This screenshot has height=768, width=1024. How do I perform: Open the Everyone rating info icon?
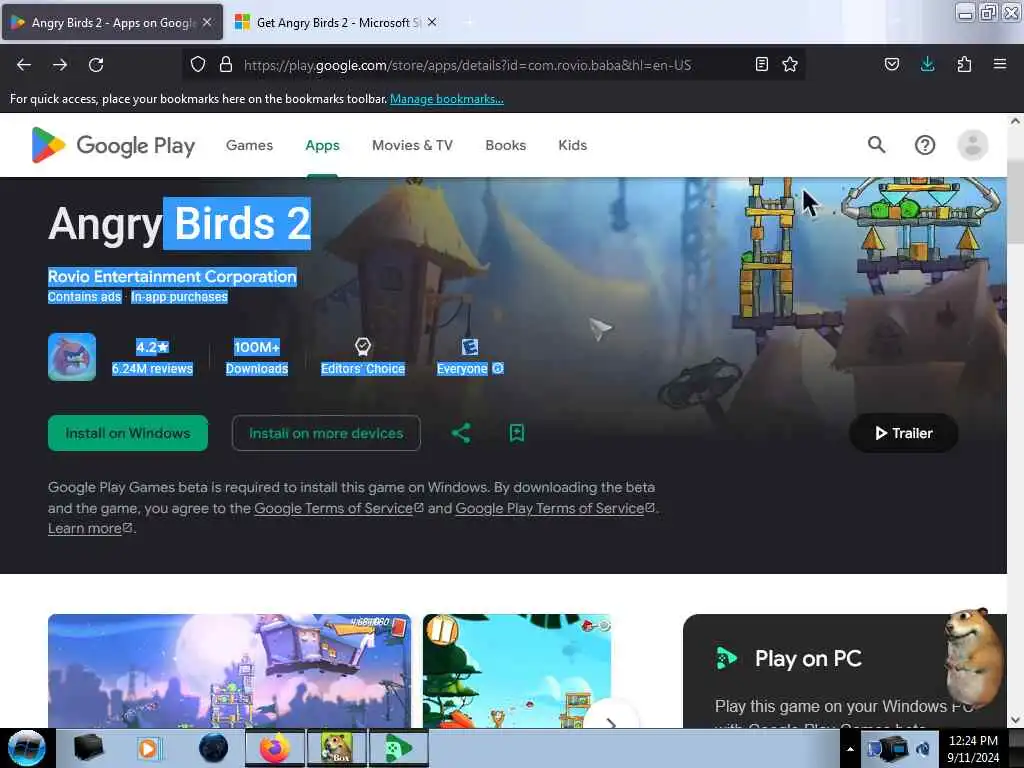tap(498, 368)
